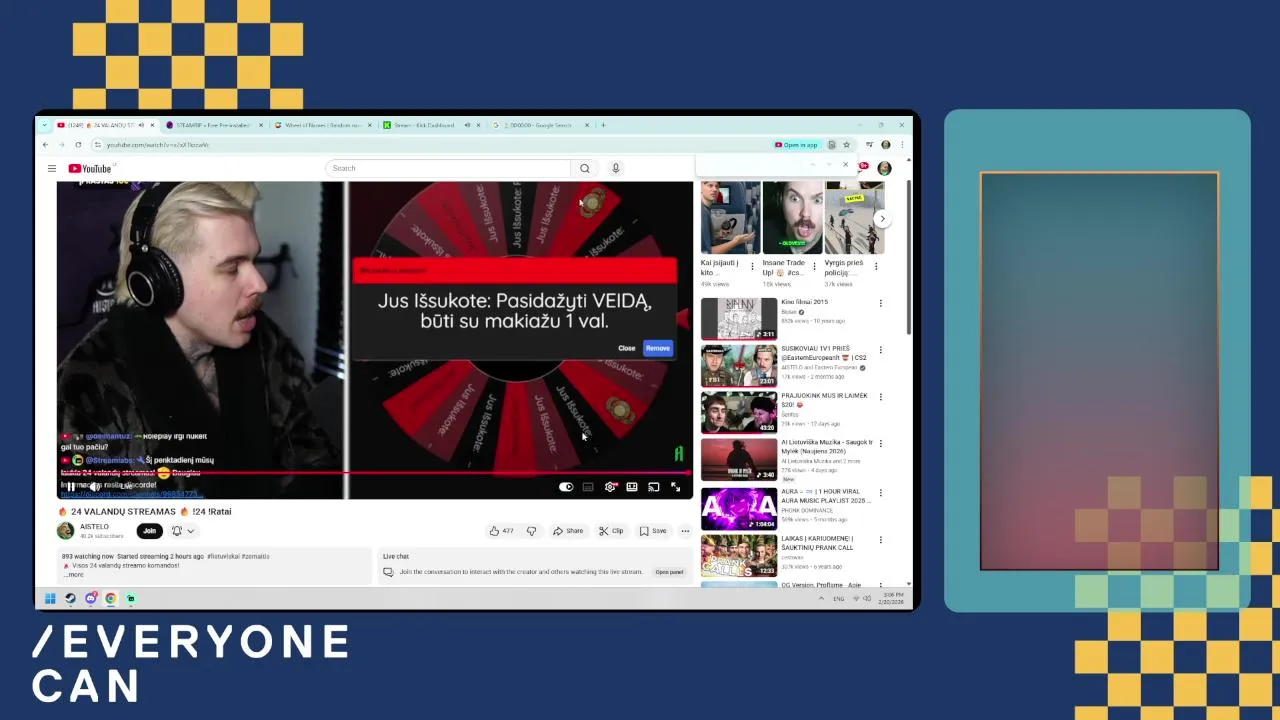Open the AISTELO channel avatar
Viewport: 1280px width, 720px height.
point(66,531)
